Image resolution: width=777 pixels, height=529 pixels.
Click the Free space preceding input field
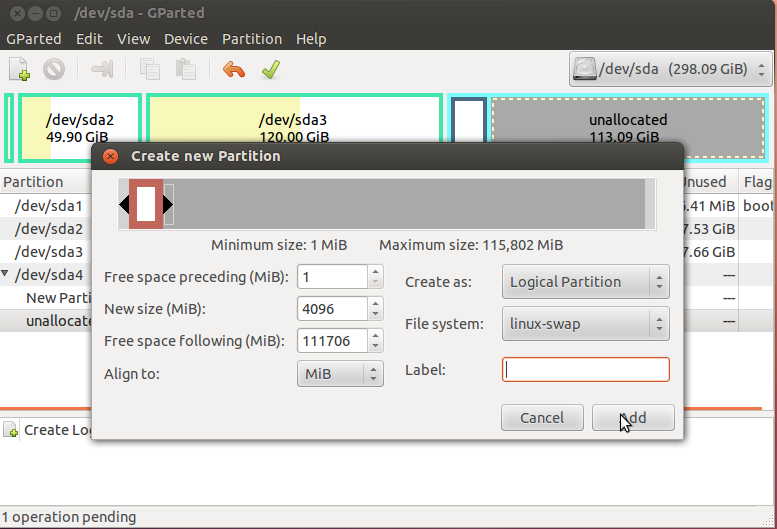pyautogui.click(x=333, y=276)
